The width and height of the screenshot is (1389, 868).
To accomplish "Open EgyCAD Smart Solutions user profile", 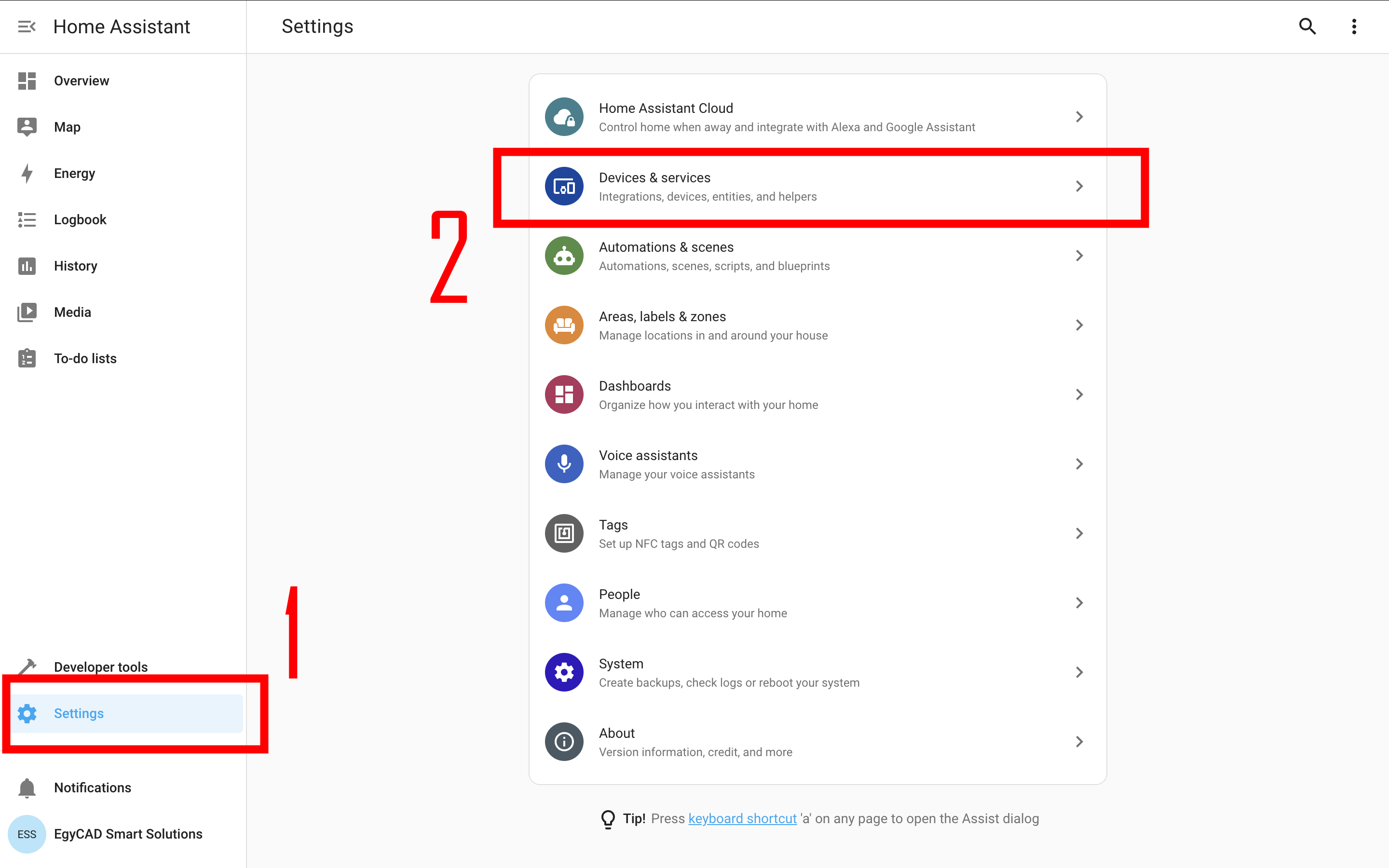I will [127, 834].
